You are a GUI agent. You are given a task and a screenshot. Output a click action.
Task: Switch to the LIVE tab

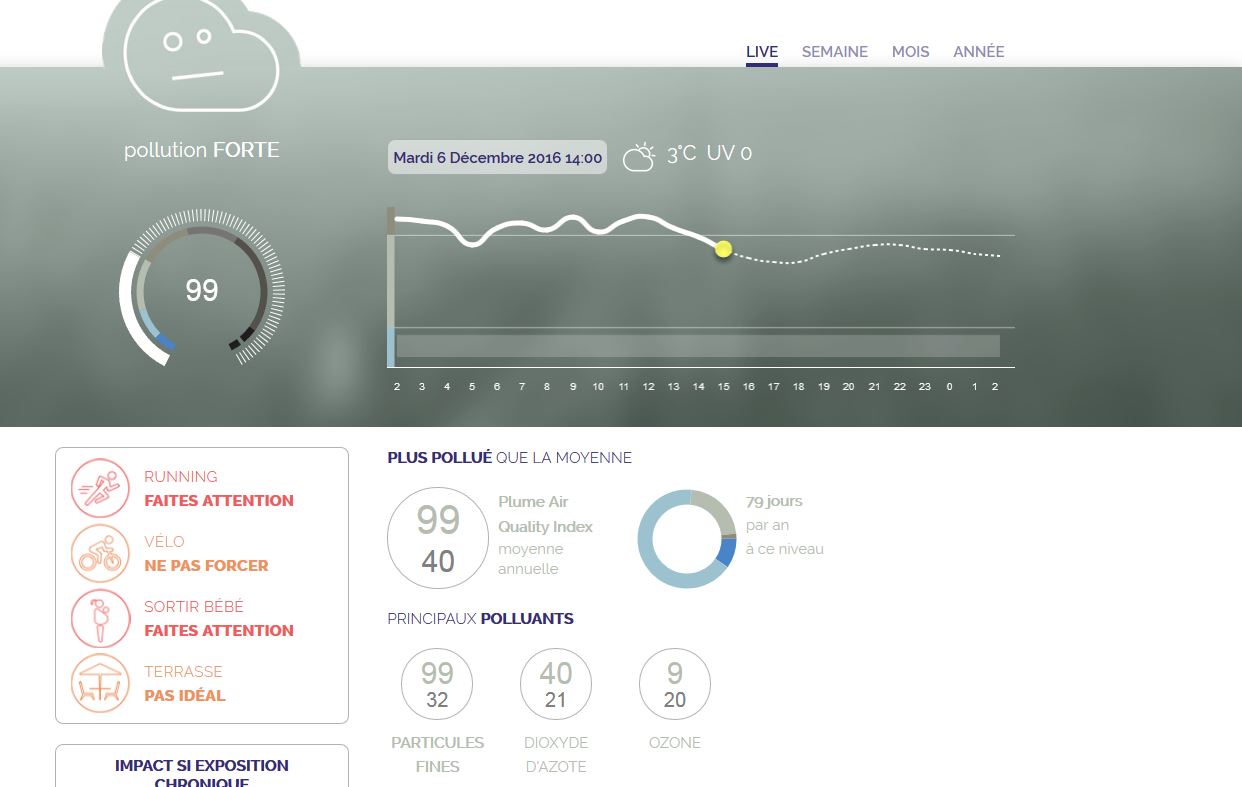tap(762, 52)
